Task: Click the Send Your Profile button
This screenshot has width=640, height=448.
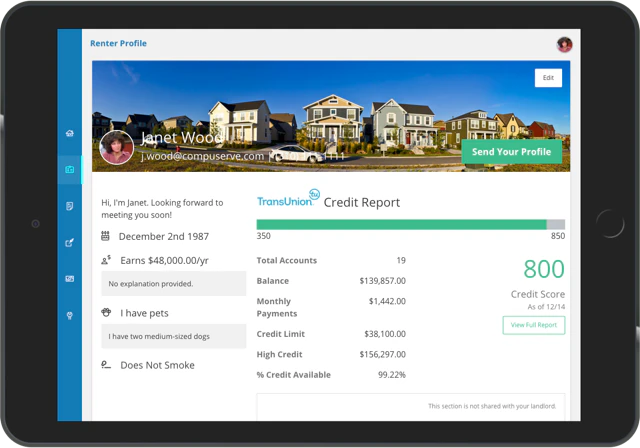Action: point(511,152)
